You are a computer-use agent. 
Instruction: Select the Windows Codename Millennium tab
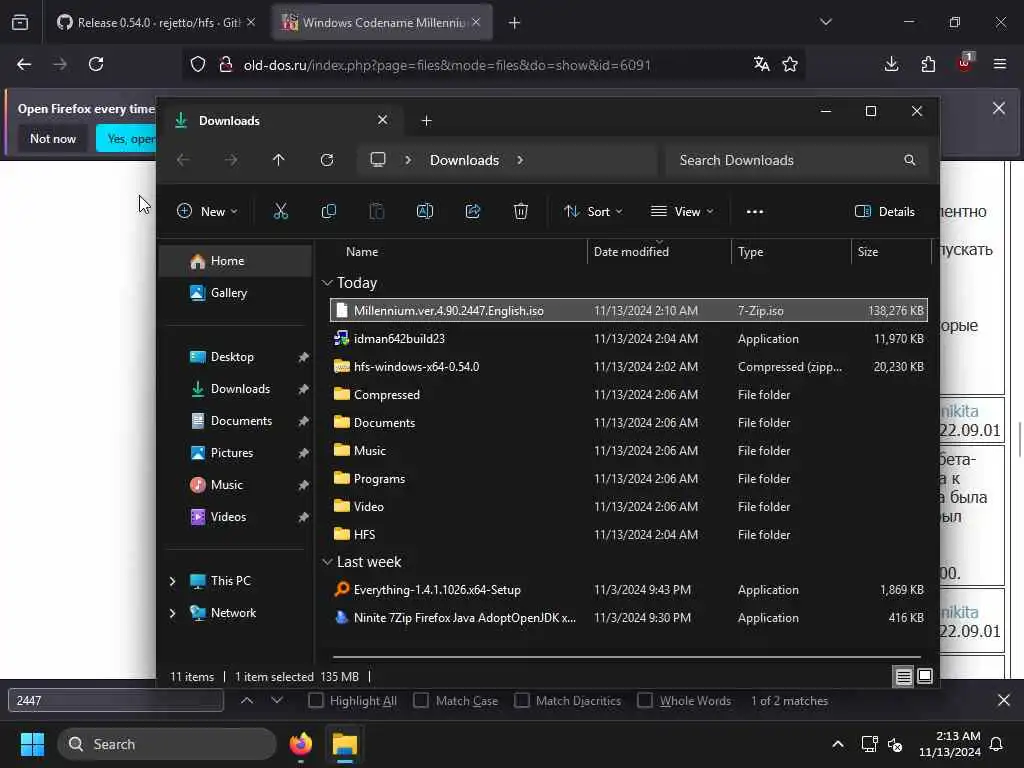381,23
